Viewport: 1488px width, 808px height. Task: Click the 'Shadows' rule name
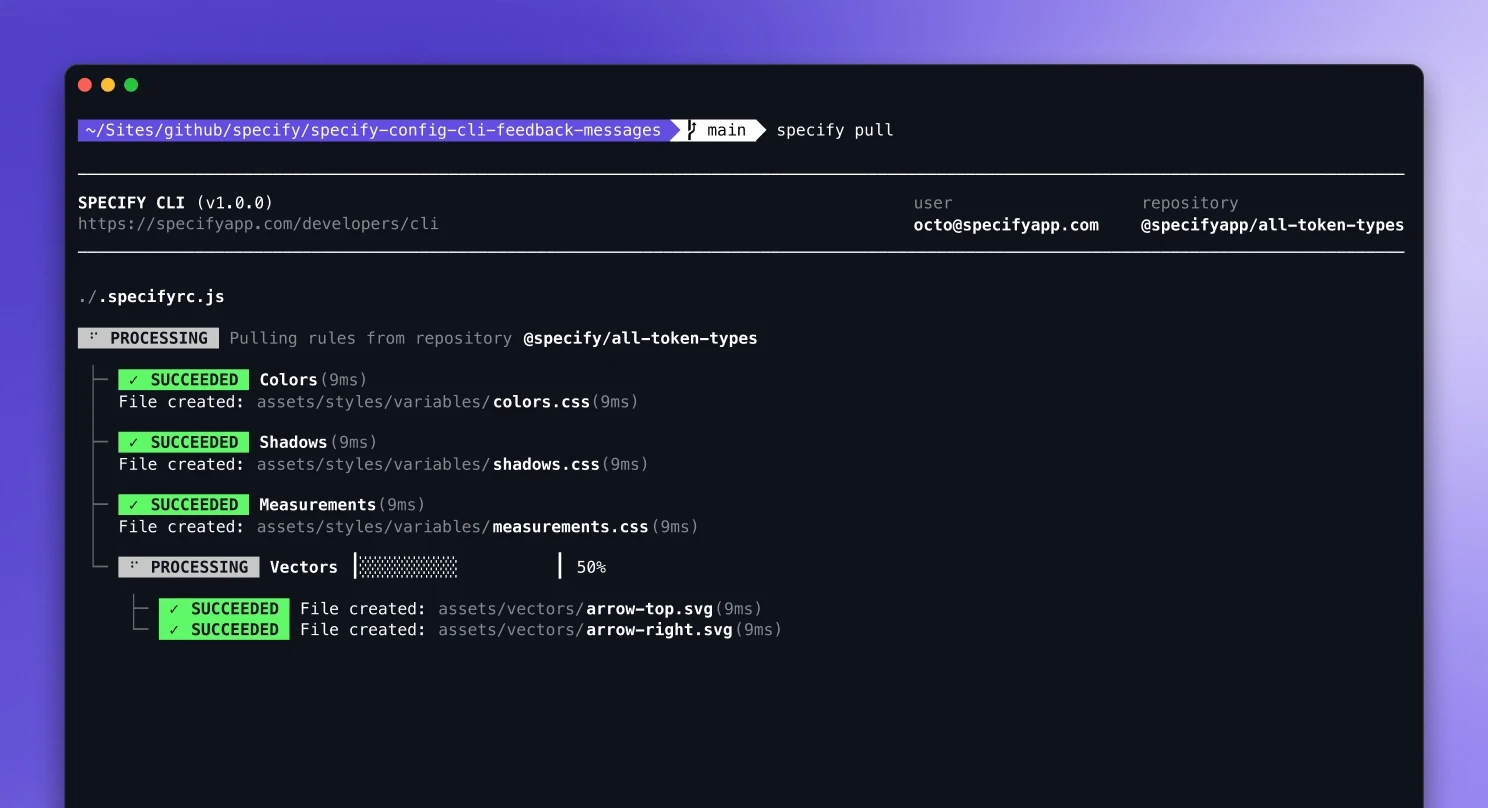[293, 442]
